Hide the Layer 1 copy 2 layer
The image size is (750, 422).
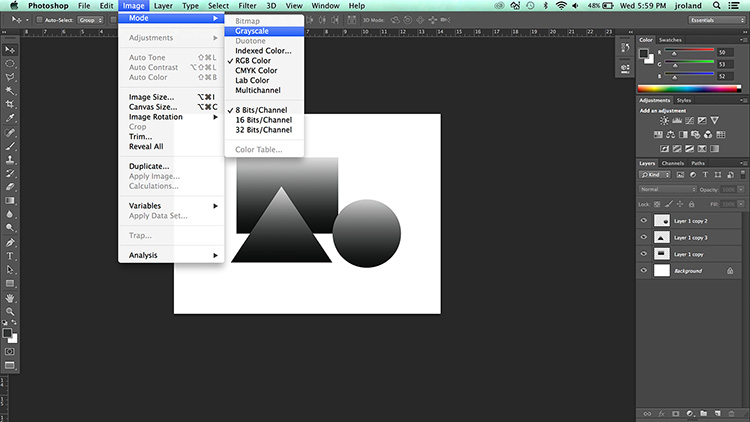point(644,221)
